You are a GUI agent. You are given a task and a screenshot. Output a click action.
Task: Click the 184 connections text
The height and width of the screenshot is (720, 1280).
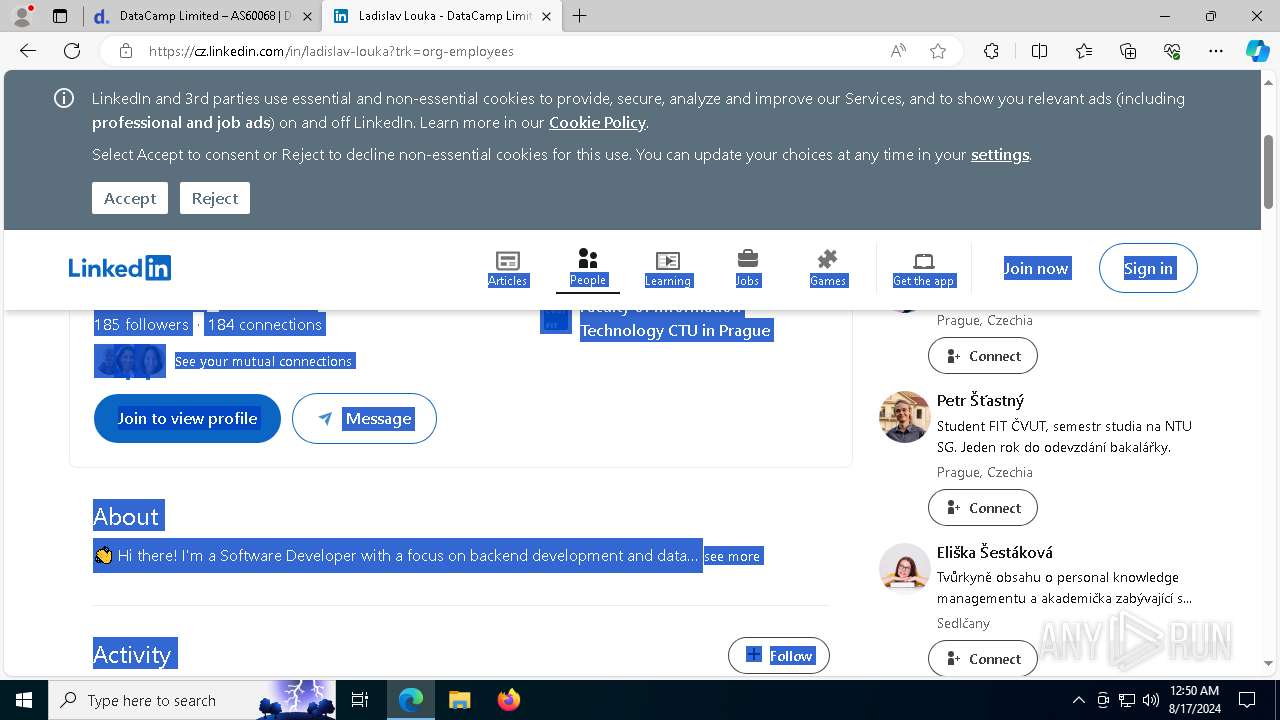(x=265, y=324)
